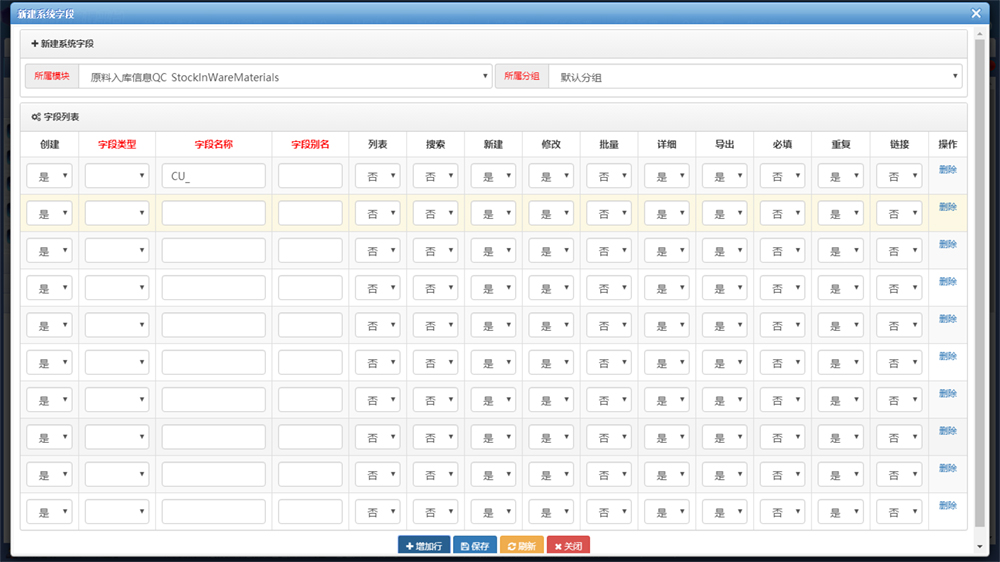This screenshot has height=562, width=1000.
Task: Open 详细 dropdown in the third row
Action: tap(667, 251)
